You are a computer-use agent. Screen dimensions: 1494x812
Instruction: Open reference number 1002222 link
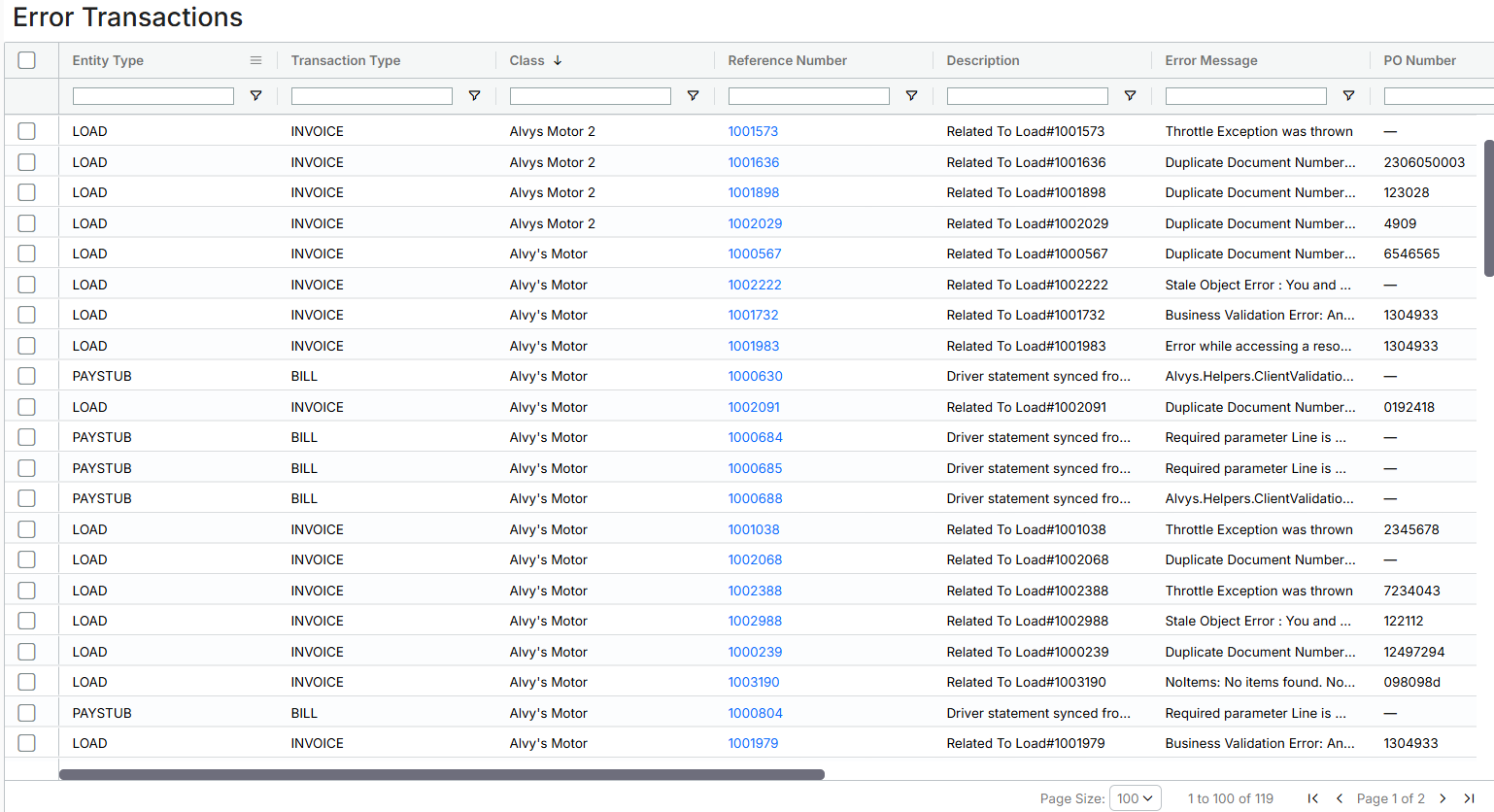(x=755, y=285)
